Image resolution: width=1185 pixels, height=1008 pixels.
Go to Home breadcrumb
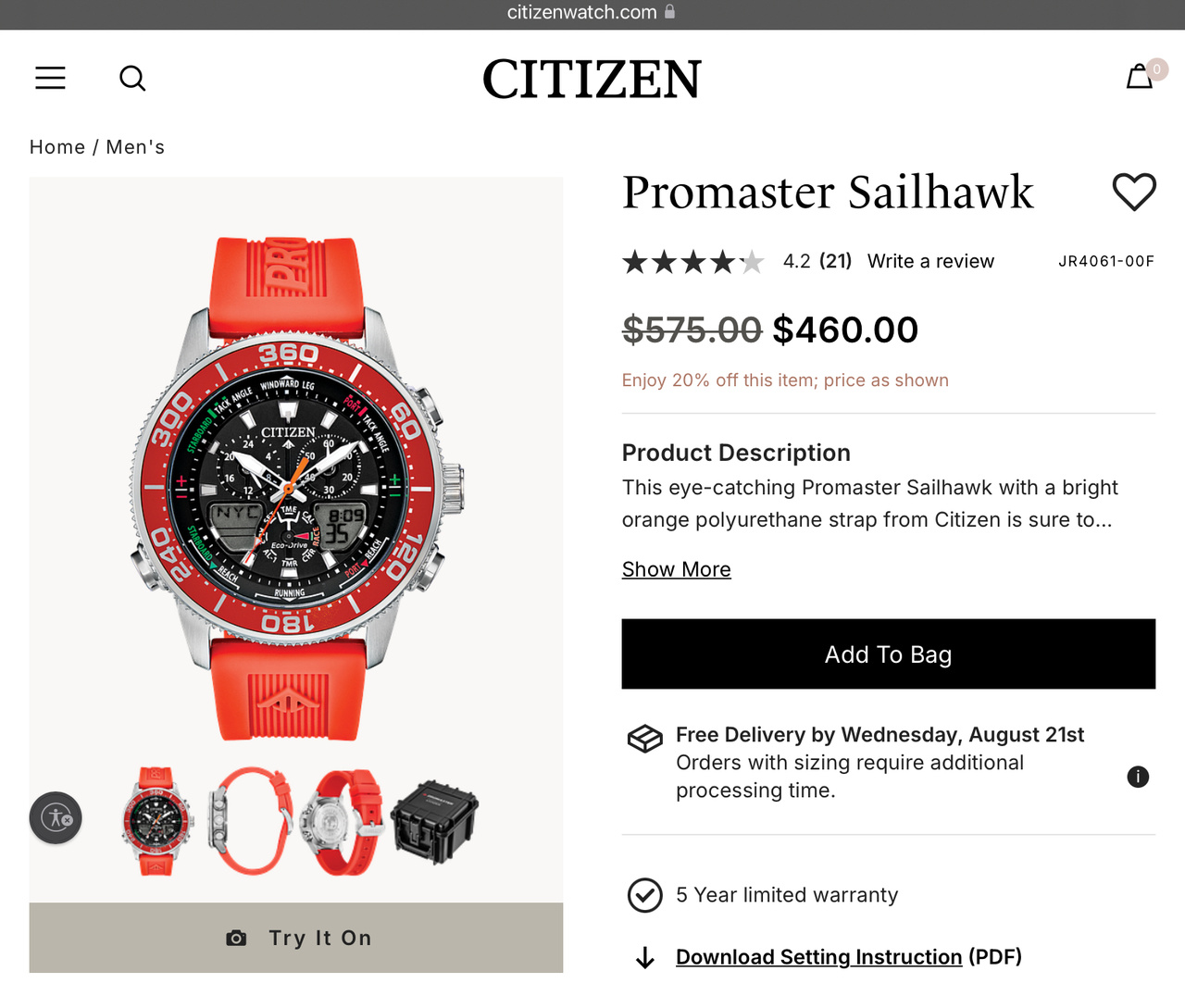[x=57, y=147]
